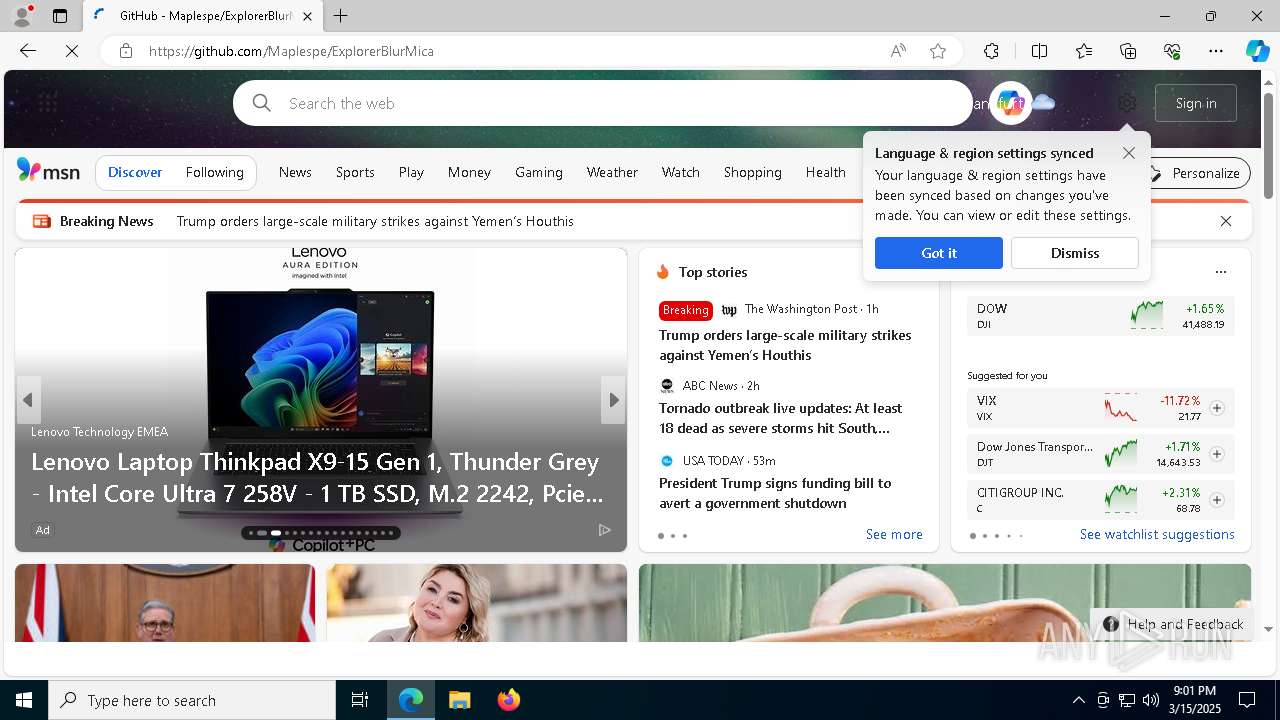Open the breaking news Yemen headline
Image resolution: width=1280 pixels, height=720 pixels.
click(x=375, y=221)
